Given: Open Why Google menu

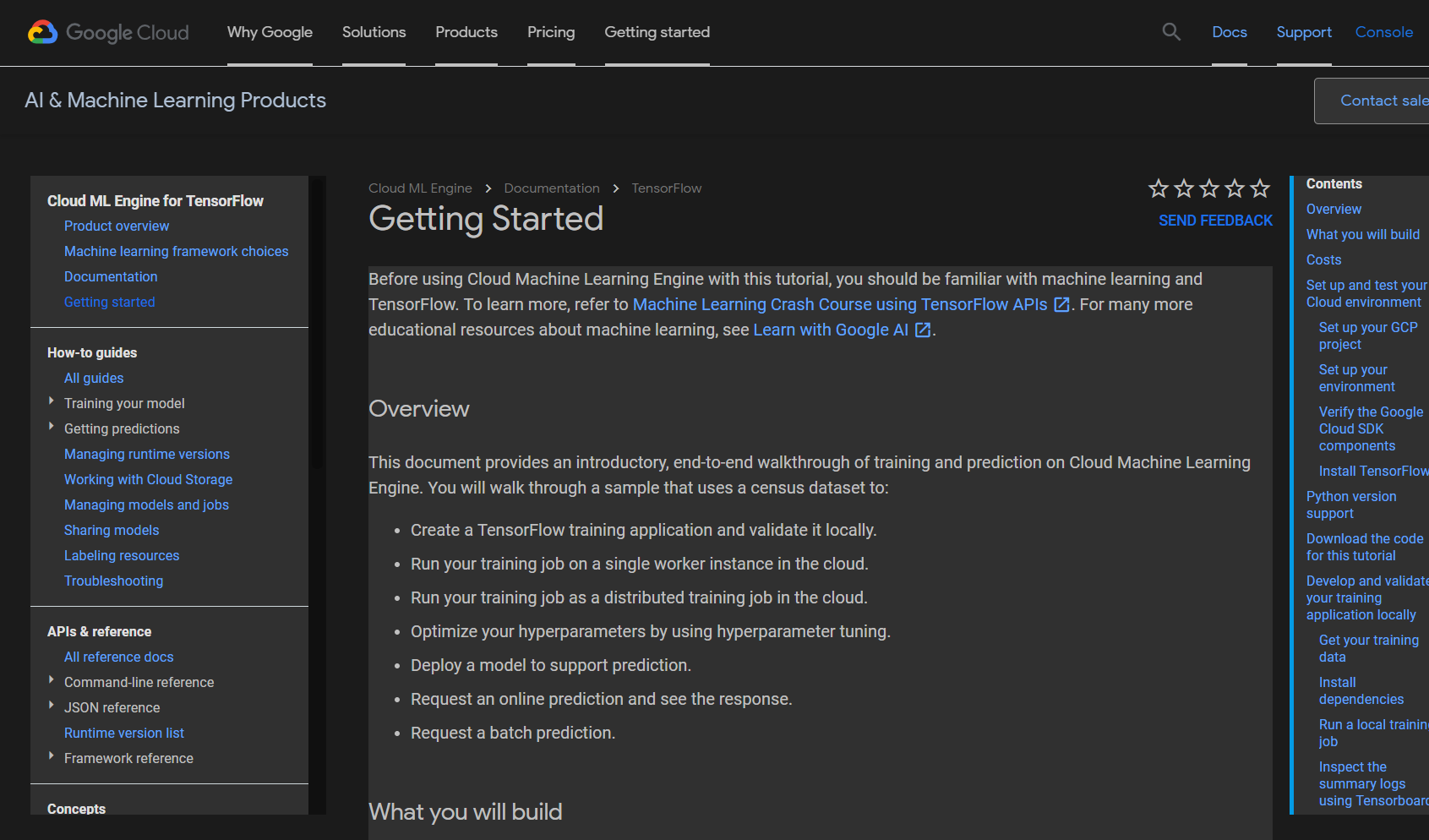Looking at the screenshot, I should coord(270,32).
